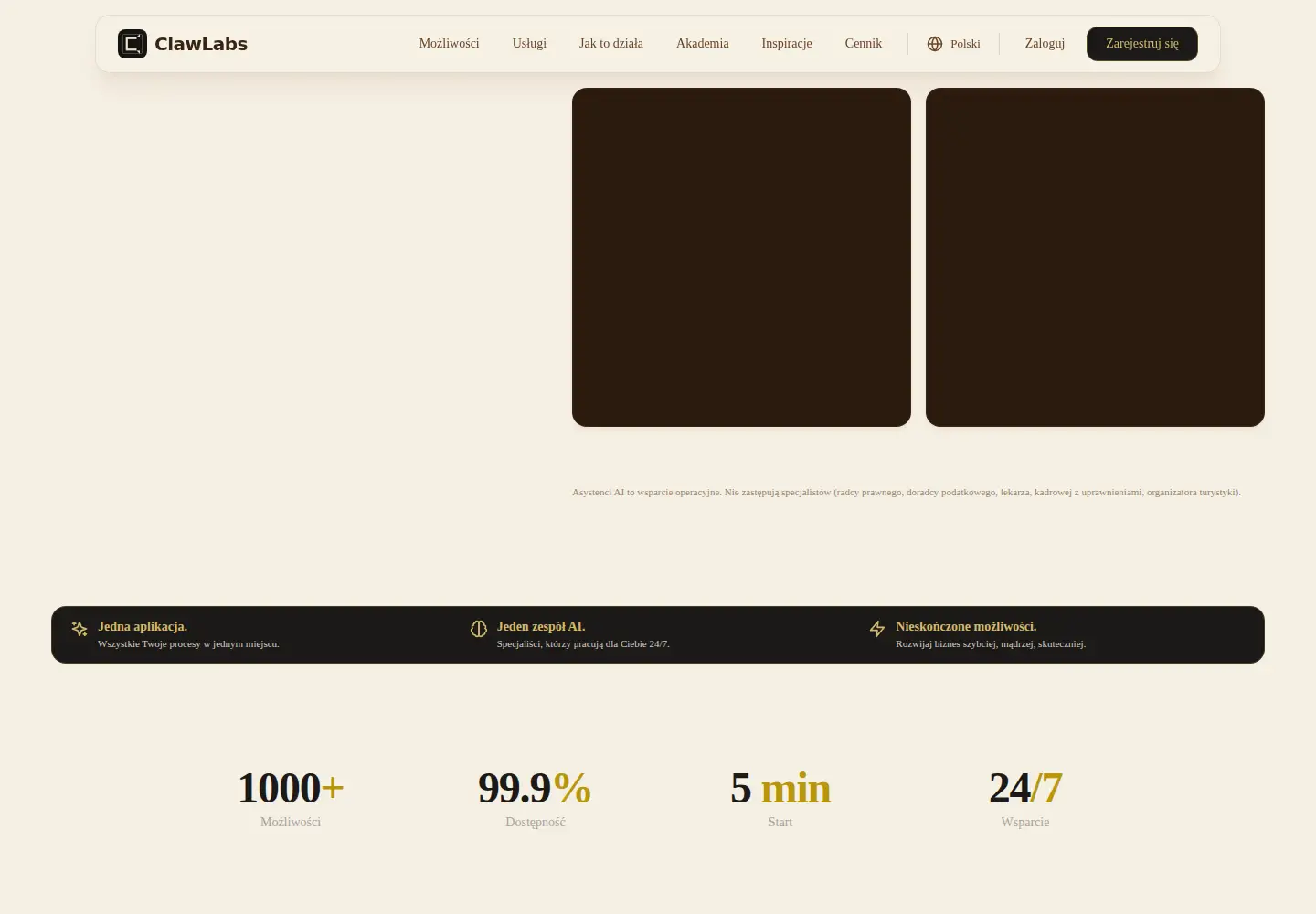1316x914 pixels.
Task: Click the large 24/7 support statistic
Action: (x=1025, y=788)
